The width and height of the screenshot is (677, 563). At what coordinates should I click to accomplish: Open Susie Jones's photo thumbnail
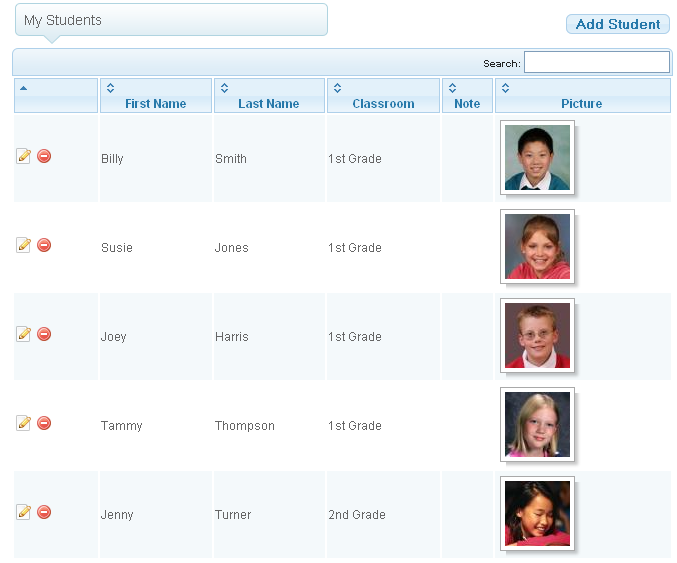tap(537, 246)
